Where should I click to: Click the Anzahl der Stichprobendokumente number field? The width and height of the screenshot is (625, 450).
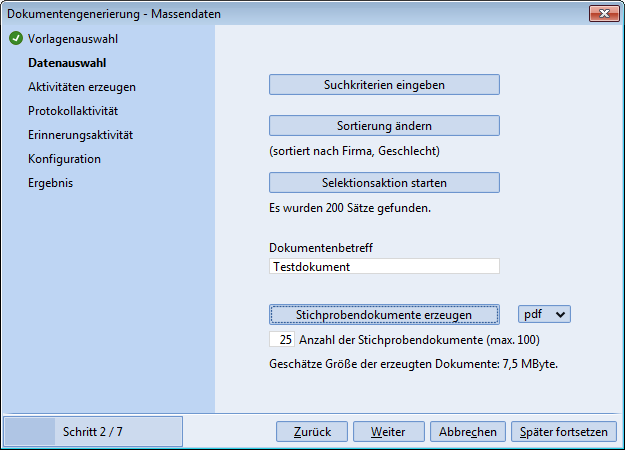281,340
